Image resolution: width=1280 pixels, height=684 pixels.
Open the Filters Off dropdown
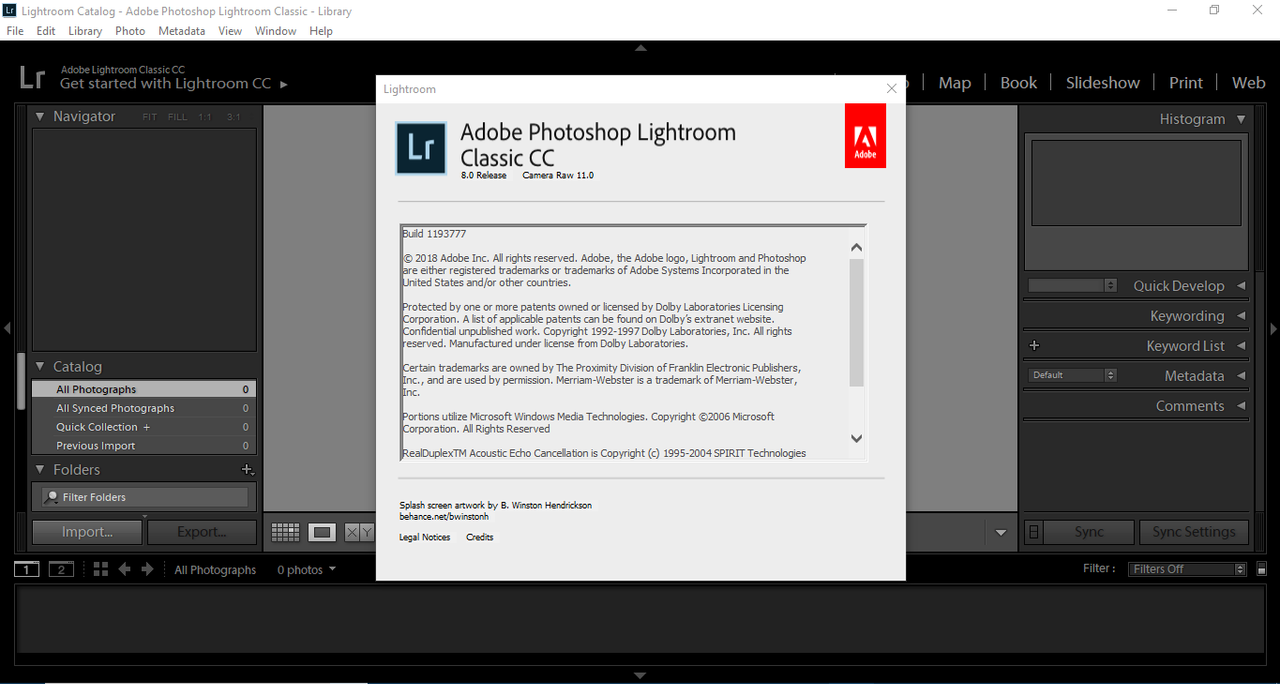pos(1188,569)
